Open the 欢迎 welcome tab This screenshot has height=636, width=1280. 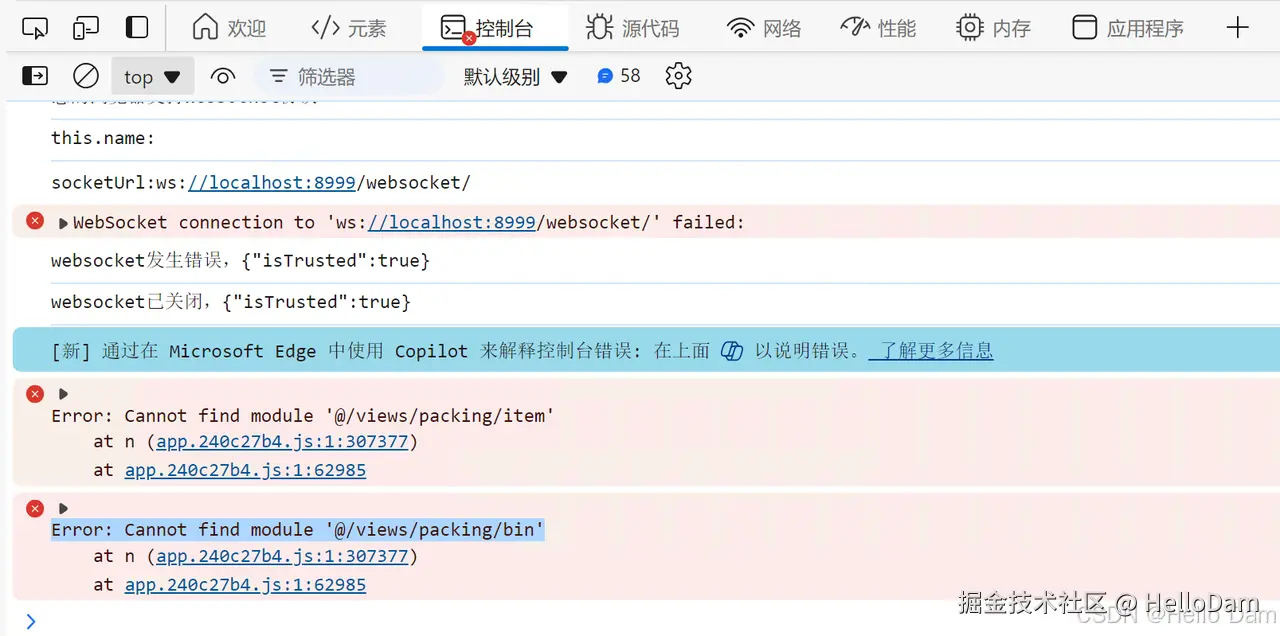(229, 28)
